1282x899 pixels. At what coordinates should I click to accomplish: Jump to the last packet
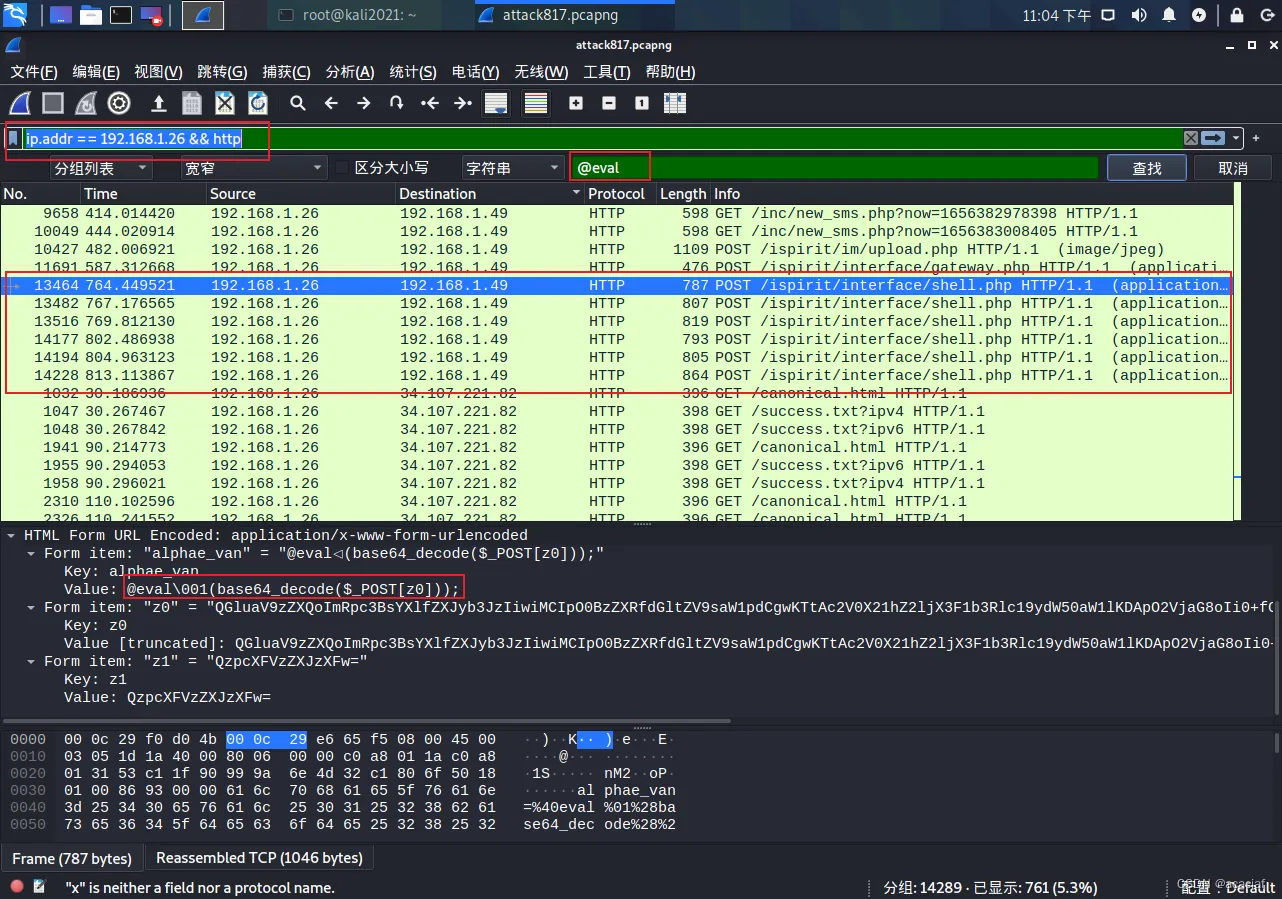pos(463,103)
